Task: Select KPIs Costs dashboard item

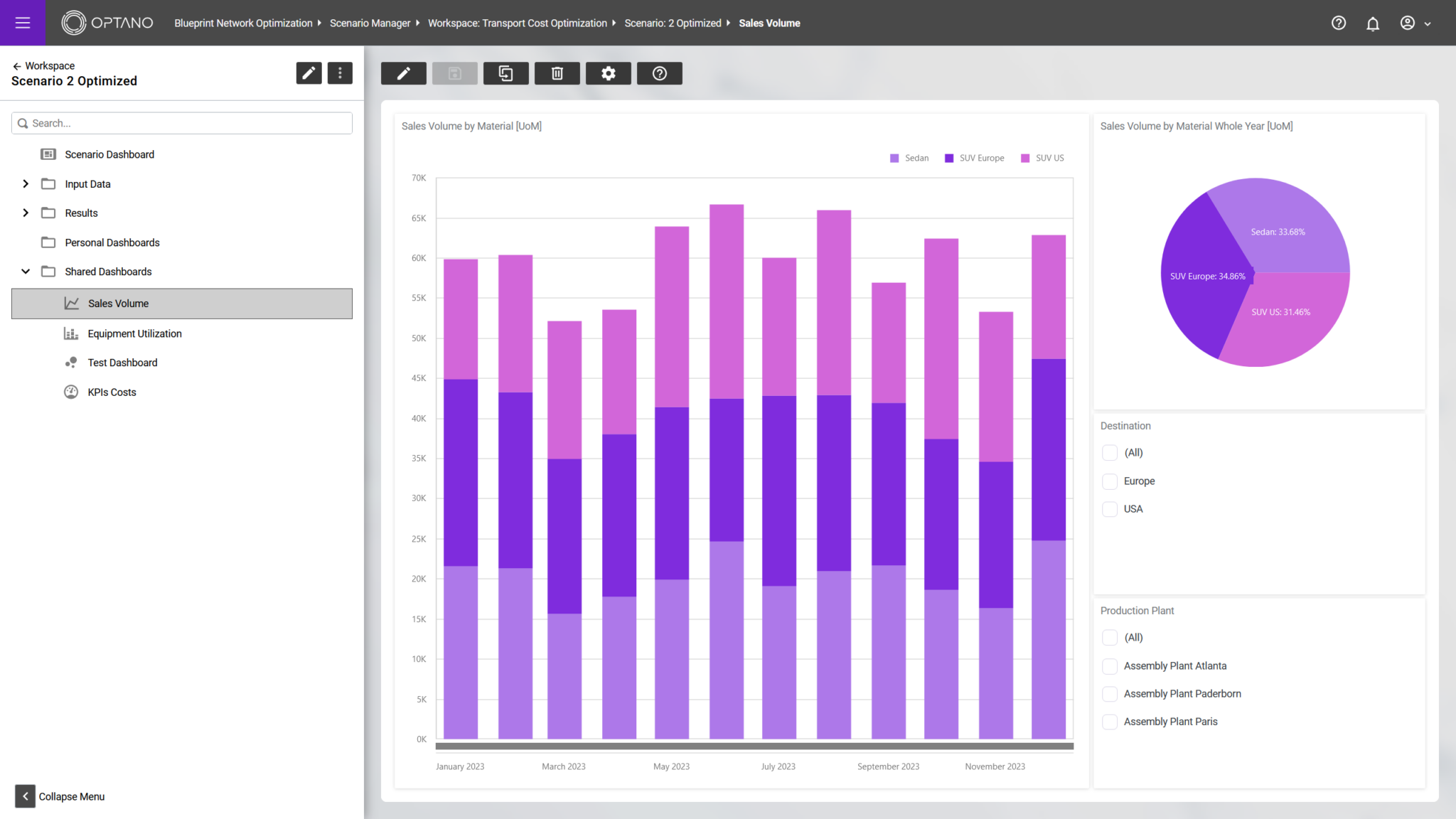Action: [112, 392]
